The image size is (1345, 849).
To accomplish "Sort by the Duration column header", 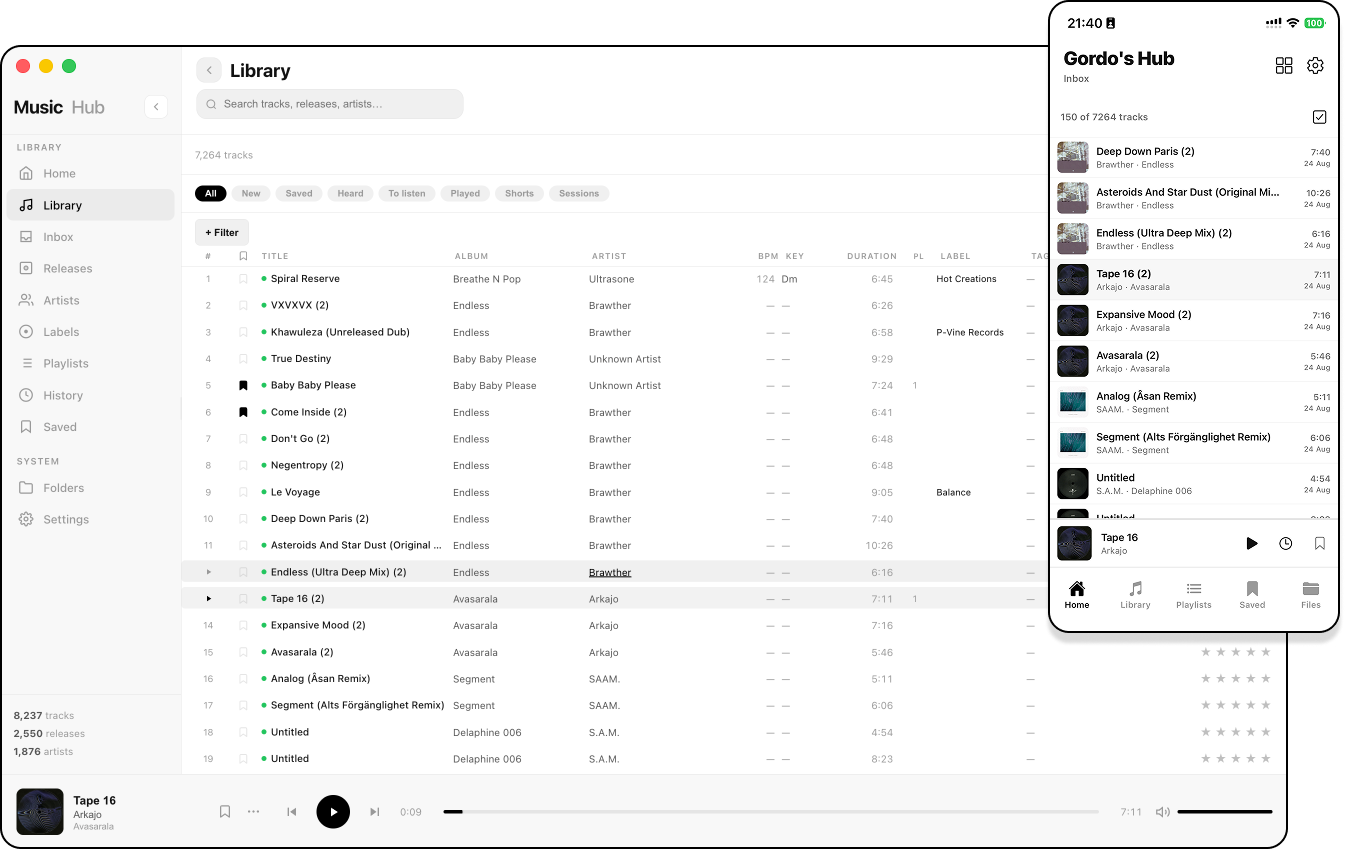I will (x=872, y=256).
